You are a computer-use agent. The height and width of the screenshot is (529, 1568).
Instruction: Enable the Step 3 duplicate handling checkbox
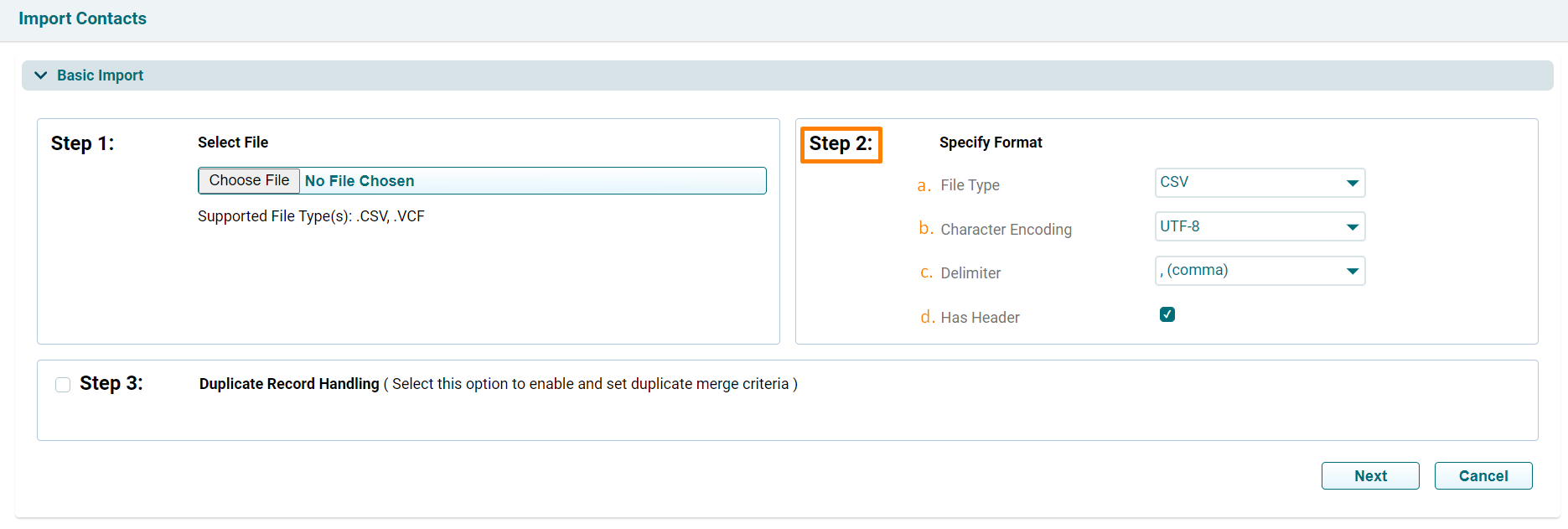pos(63,385)
